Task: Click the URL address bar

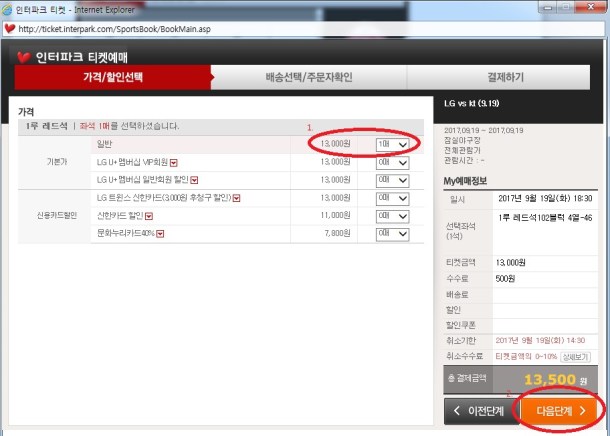Action: (x=303, y=29)
